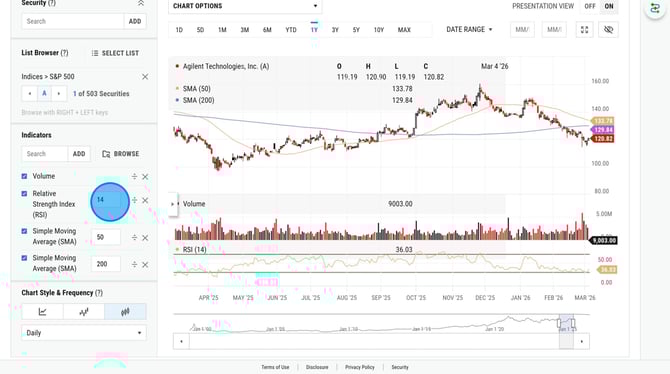The width and height of the screenshot is (670, 374).
Task: Remove the RSI indicator
Action: [145, 200]
